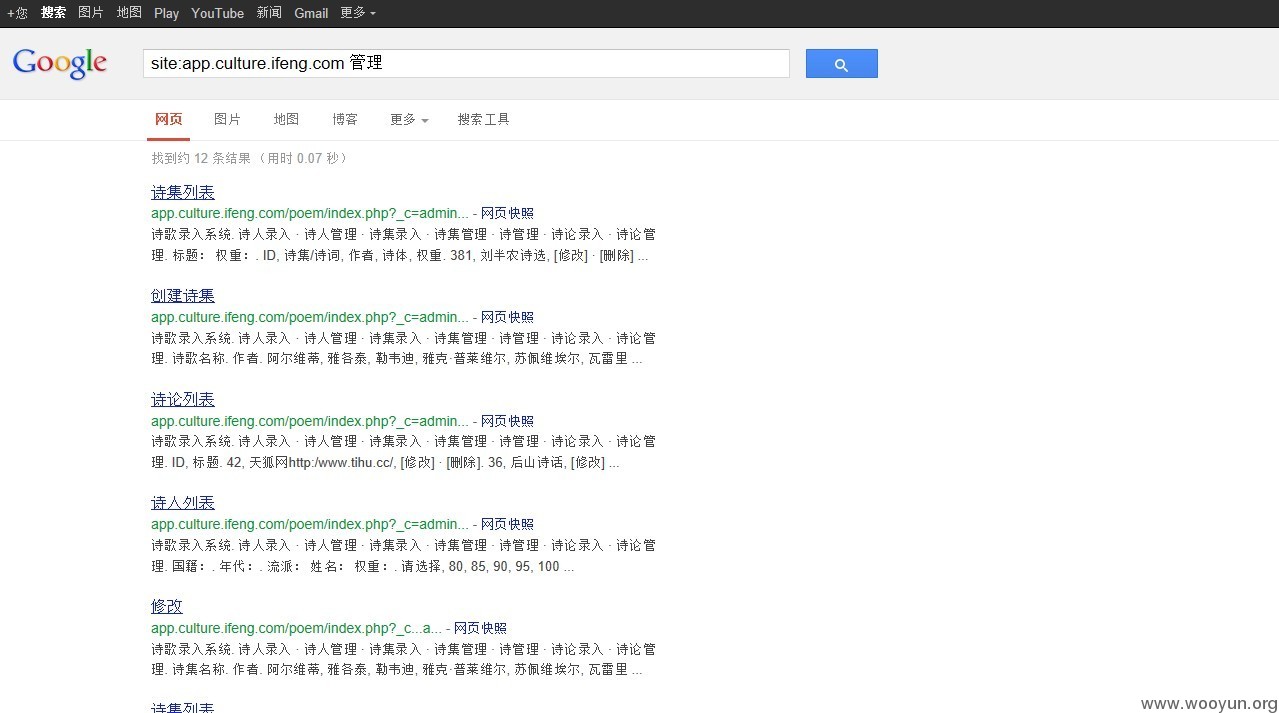Open the 创建诗集 result link
Viewport: 1279px width, 713px height.
coord(183,296)
